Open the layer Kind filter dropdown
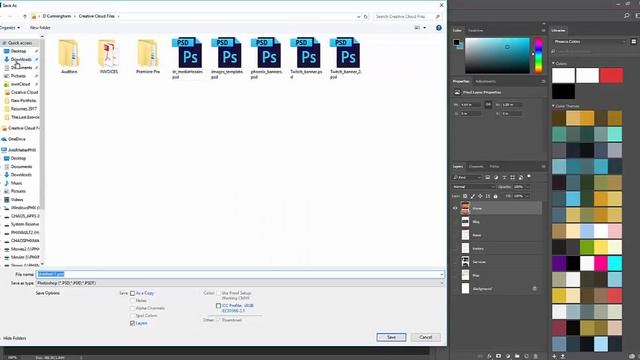Image resolution: width=640 pixels, height=360 pixels. point(467,178)
